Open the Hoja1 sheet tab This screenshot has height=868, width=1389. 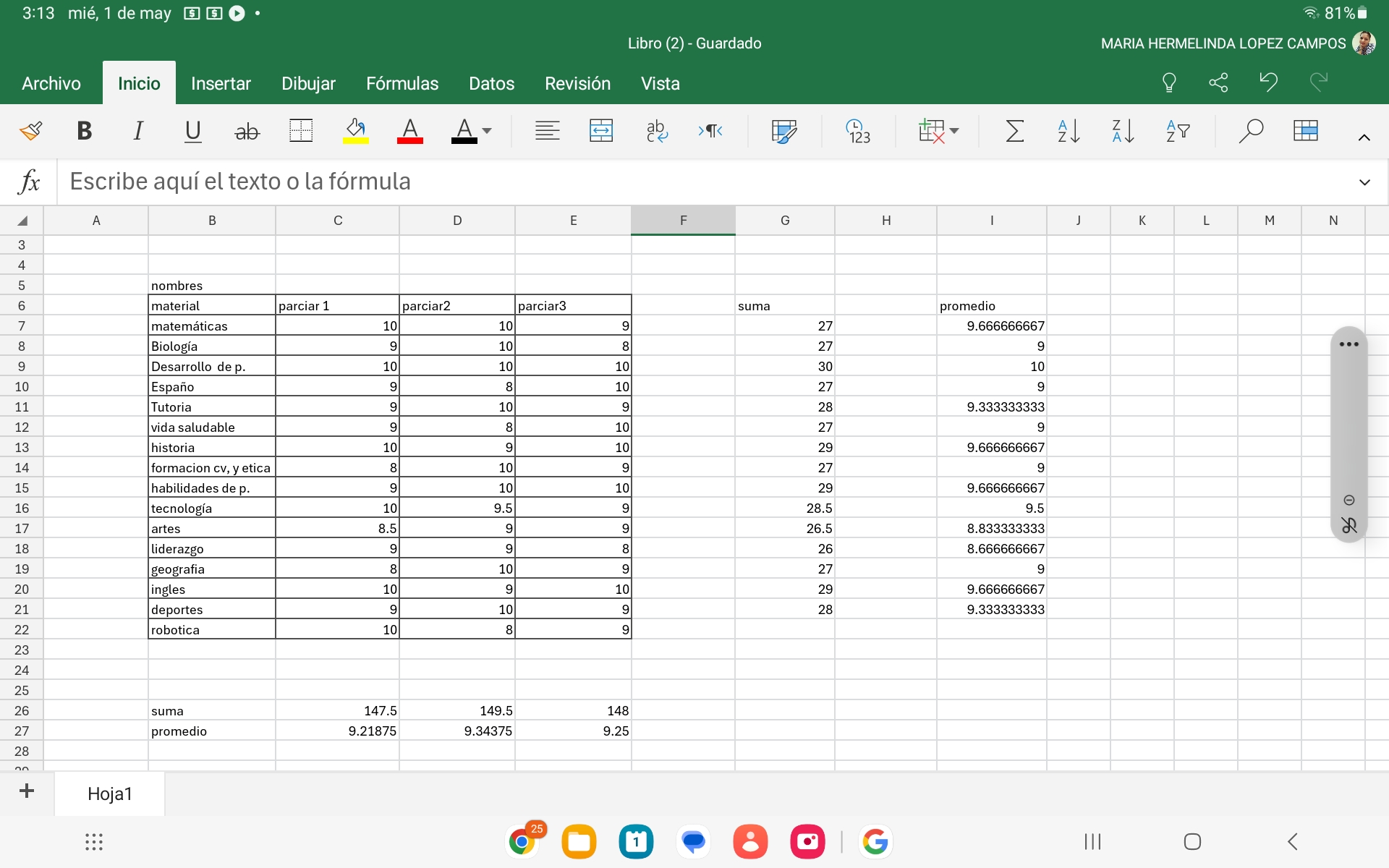109,793
